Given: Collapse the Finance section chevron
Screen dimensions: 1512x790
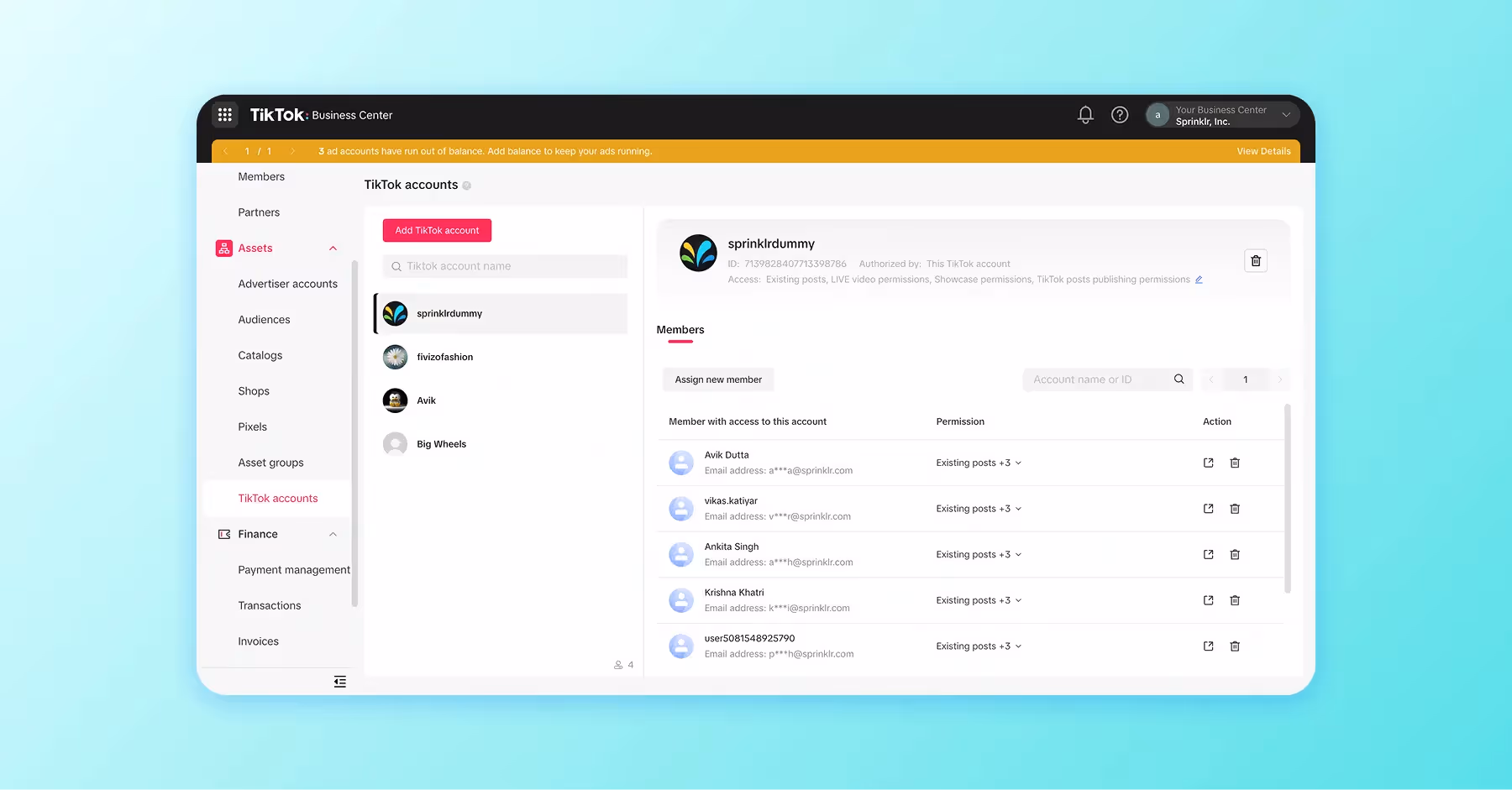Looking at the screenshot, I should (x=333, y=534).
